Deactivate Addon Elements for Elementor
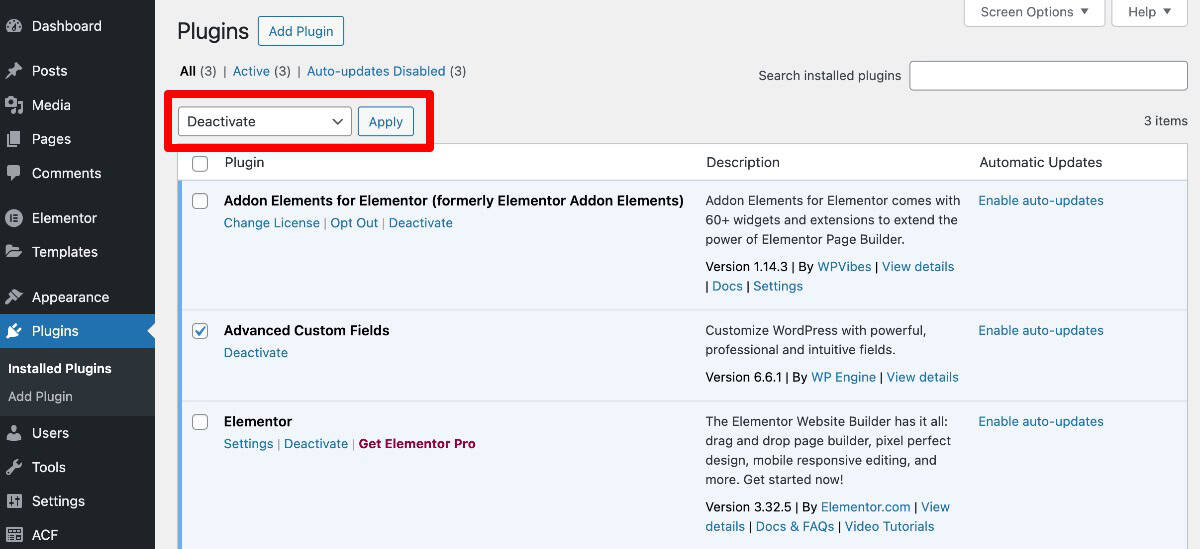 421,223
